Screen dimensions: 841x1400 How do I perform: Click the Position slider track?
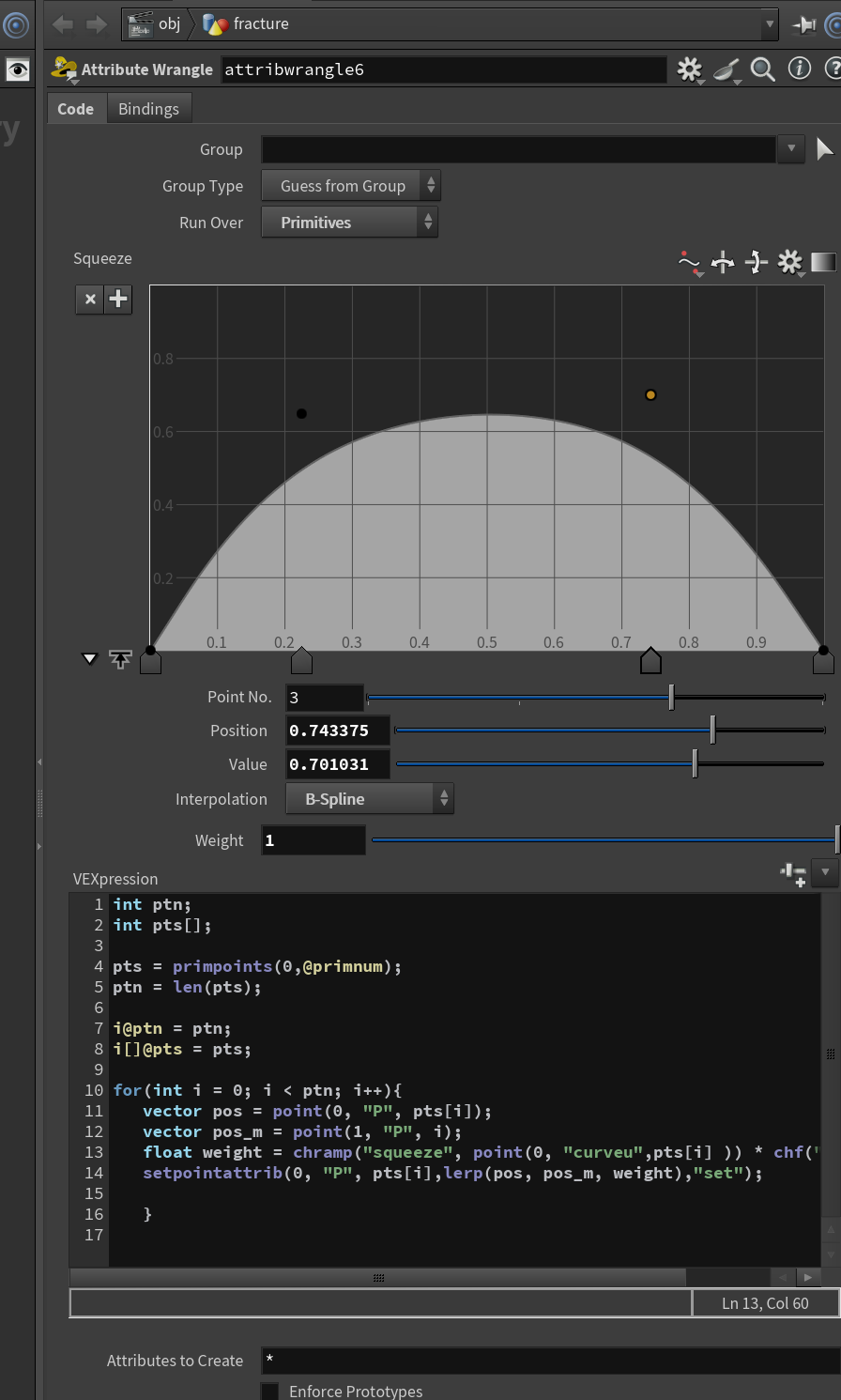click(610, 731)
